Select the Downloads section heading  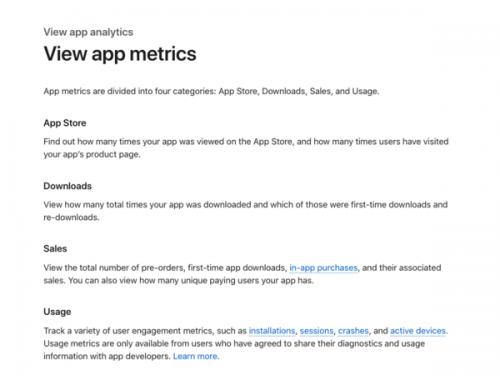[67, 186]
